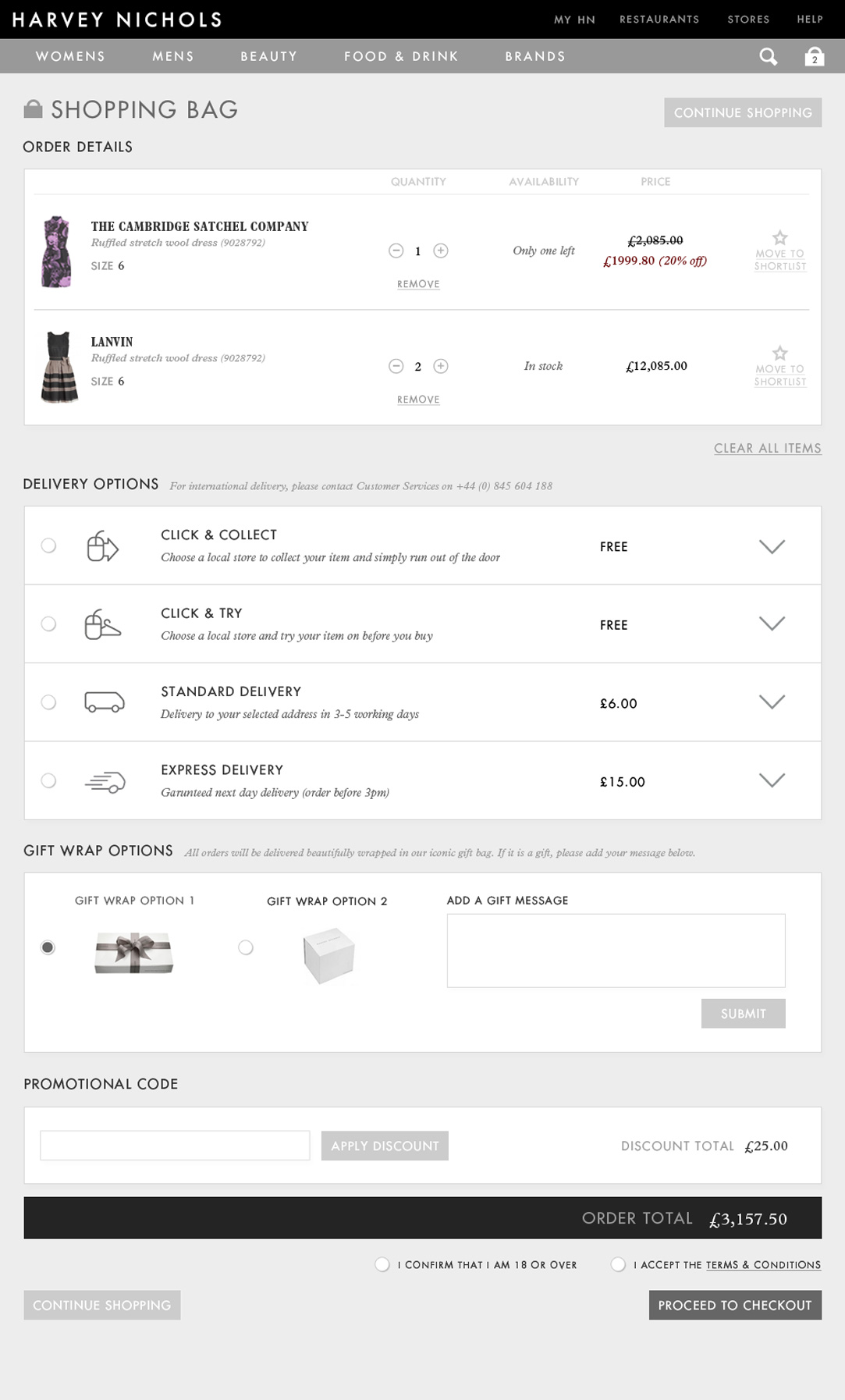Select Gift Wrap Option 2
Screen dimensions: 845x1400
[x=246, y=947]
